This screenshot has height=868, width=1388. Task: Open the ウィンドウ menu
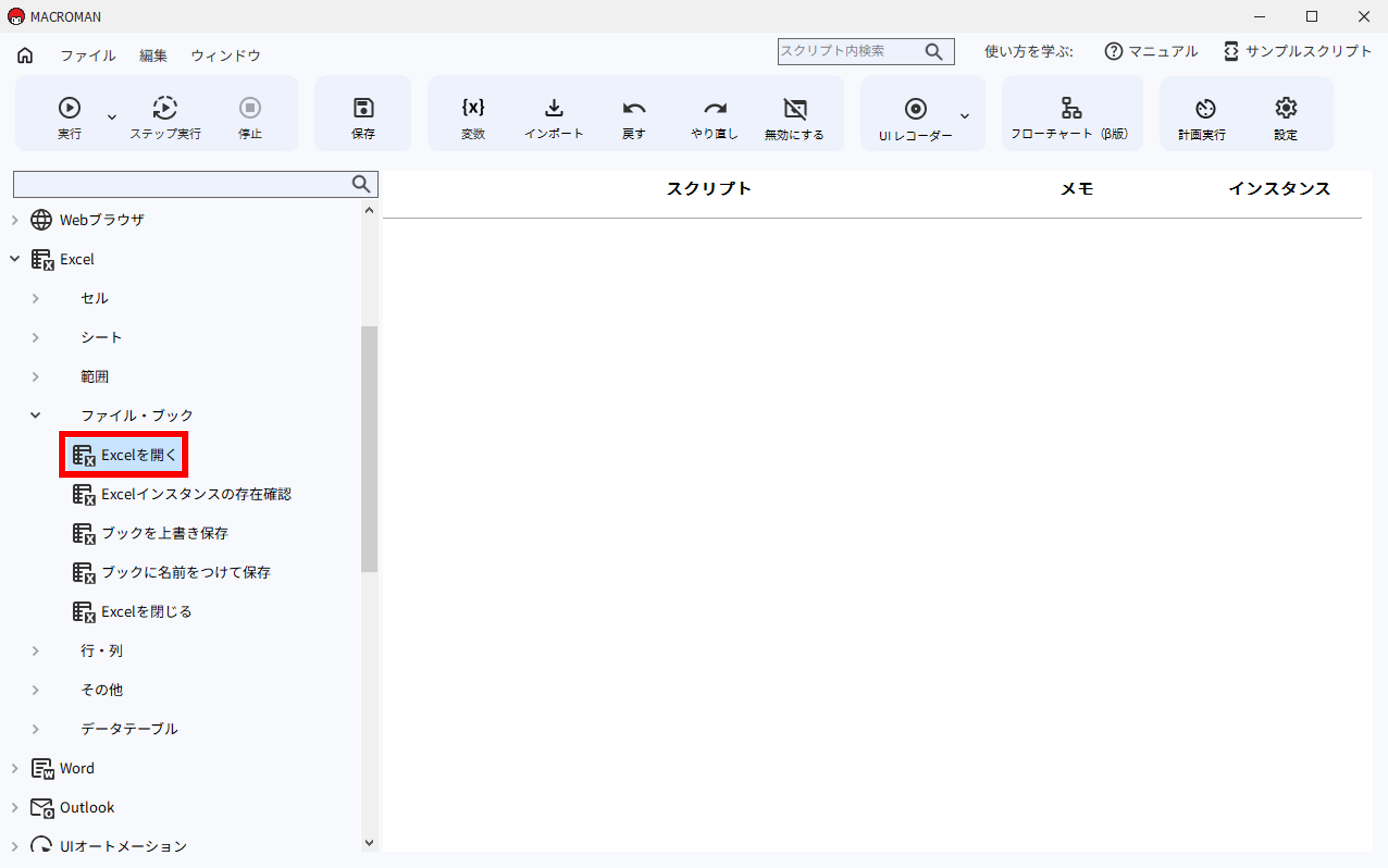click(x=226, y=55)
